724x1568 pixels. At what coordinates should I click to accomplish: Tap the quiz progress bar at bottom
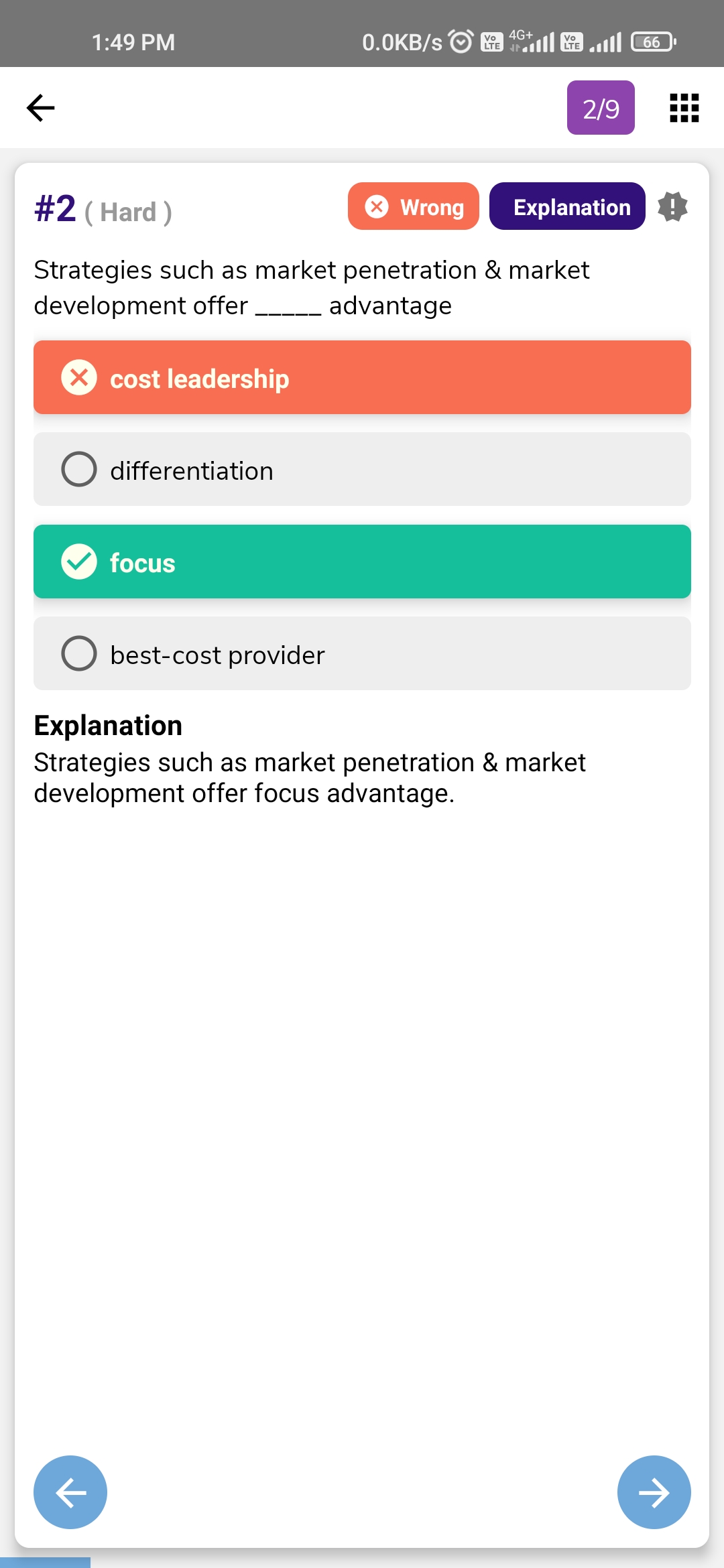tap(45, 1562)
